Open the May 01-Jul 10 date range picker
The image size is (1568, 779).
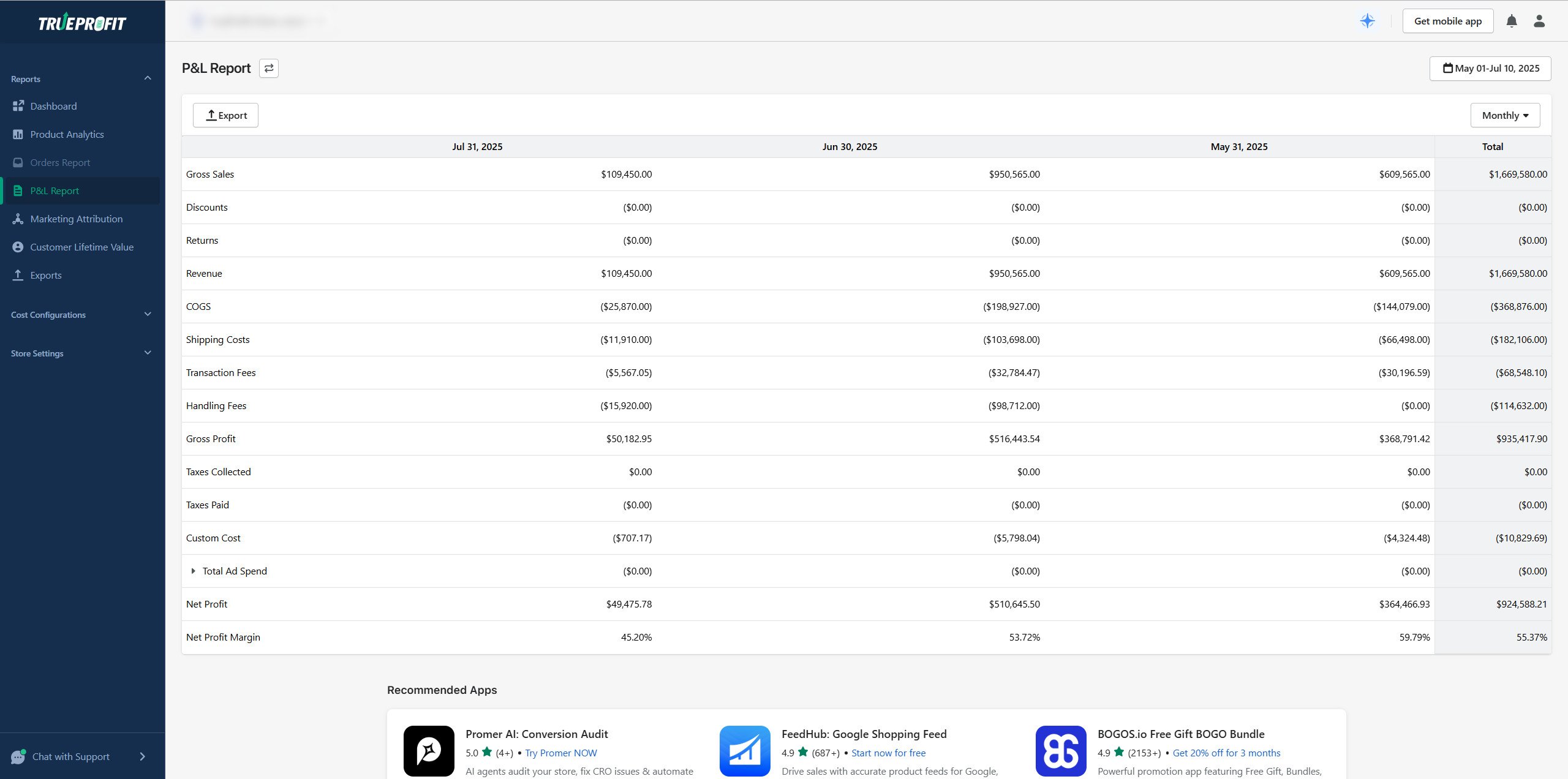[x=1490, y=68]
